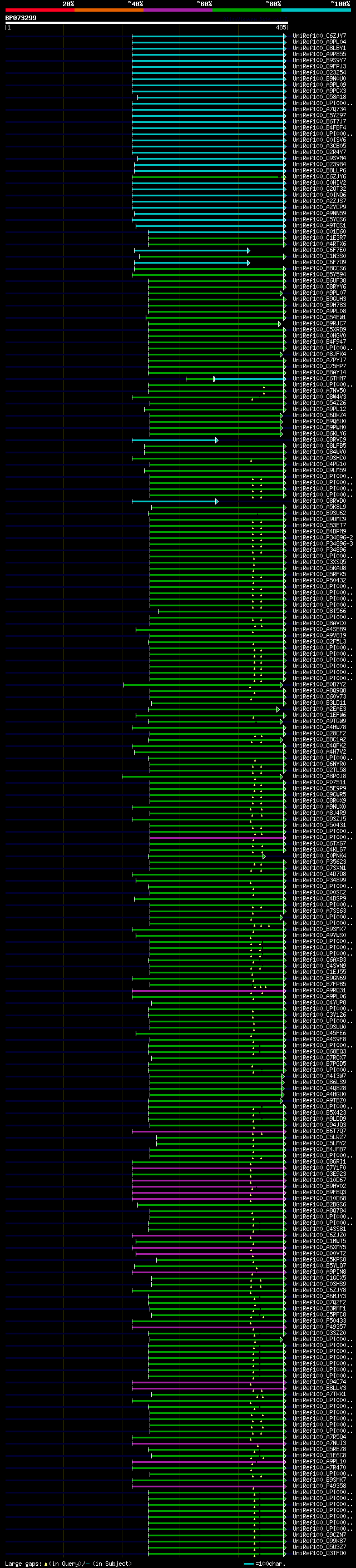
Task: Select hit label UniRef100_Q9UMC9
Action: coord(319,519)
